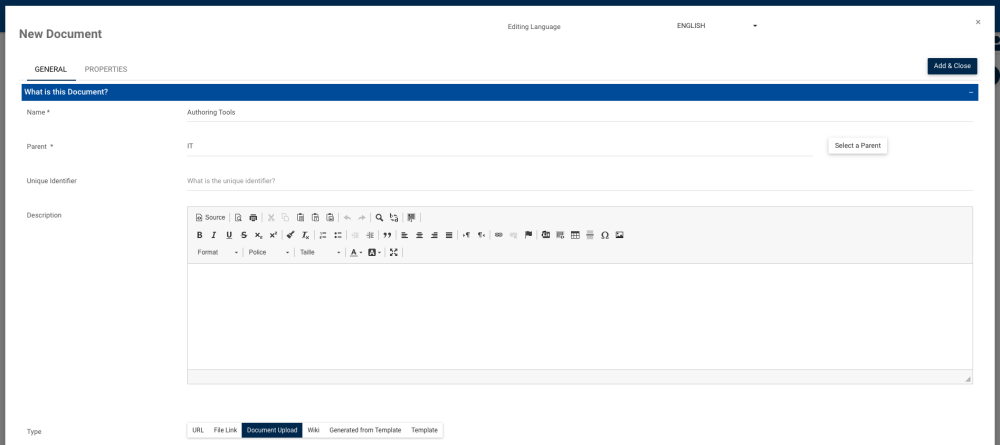Click the Insert Image icon
The height and width of the screenshot is (445, 1000).
[x=619, y=235]
